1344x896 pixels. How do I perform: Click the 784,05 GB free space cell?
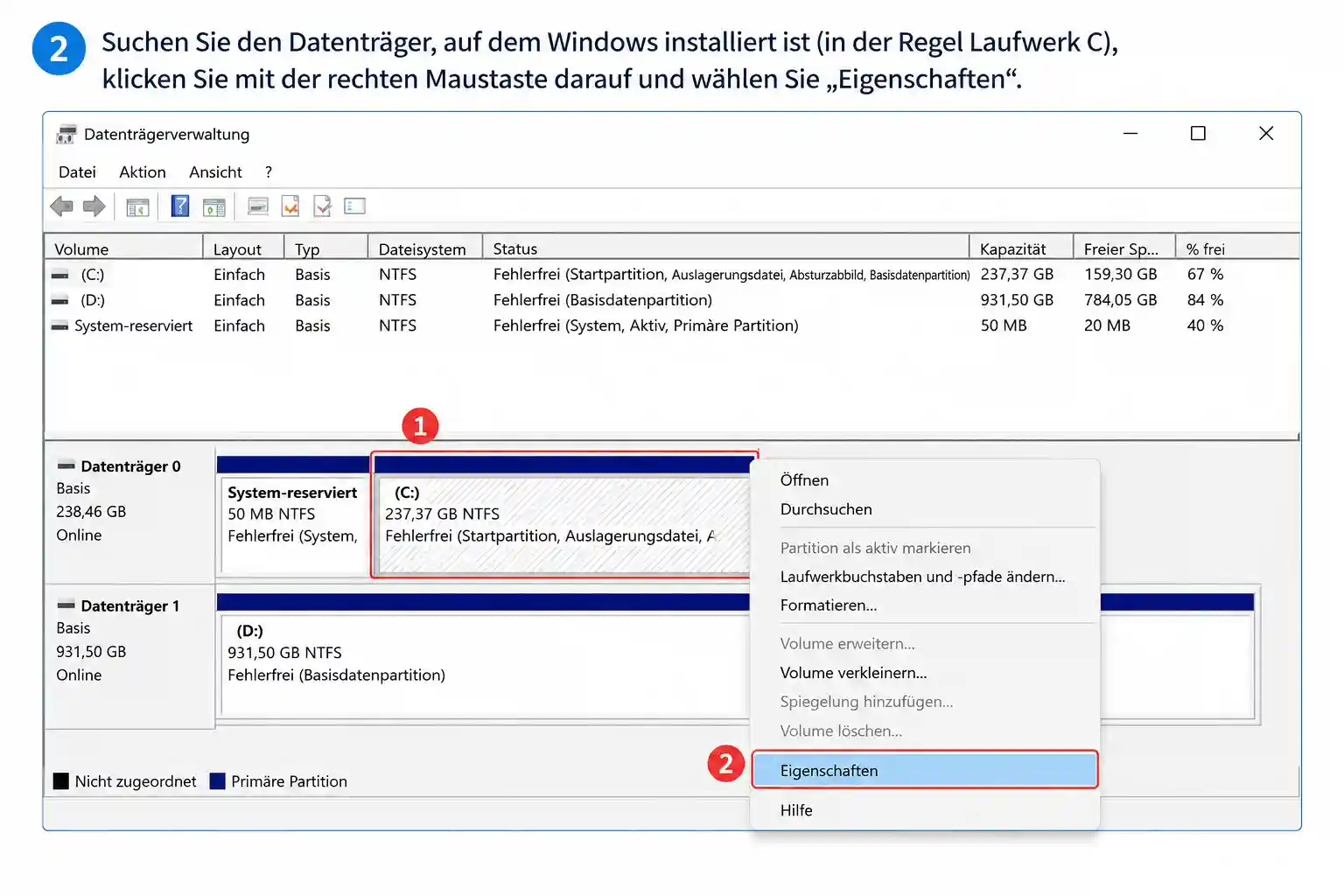click(x=1121, y=300)
